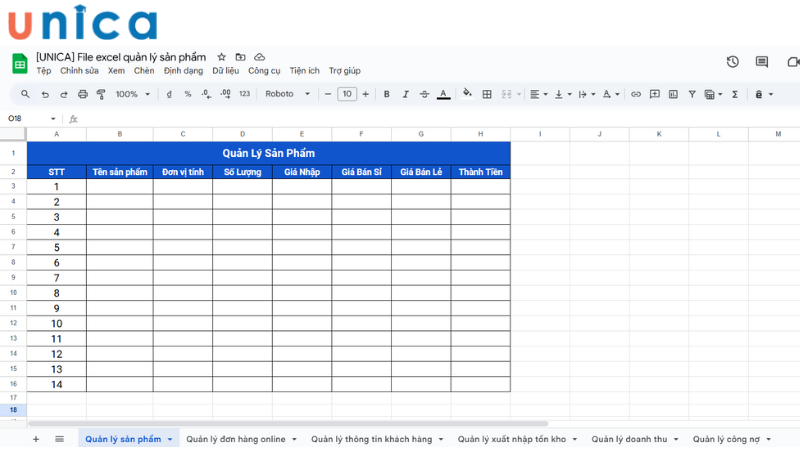Open vertical align dropdown

point(563,94)
